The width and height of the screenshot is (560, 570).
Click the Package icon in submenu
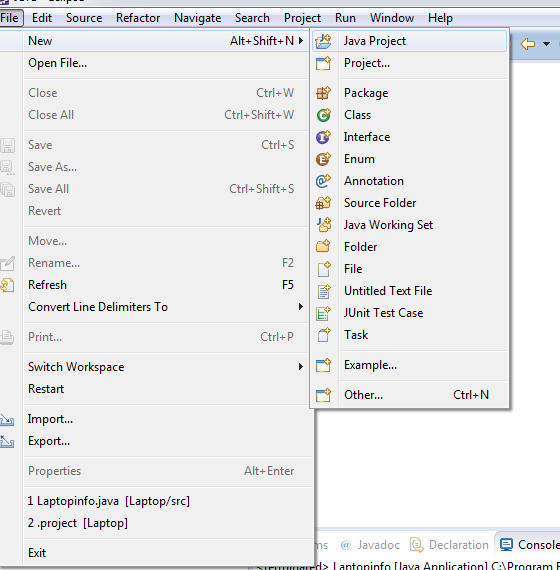coord(323,93)
